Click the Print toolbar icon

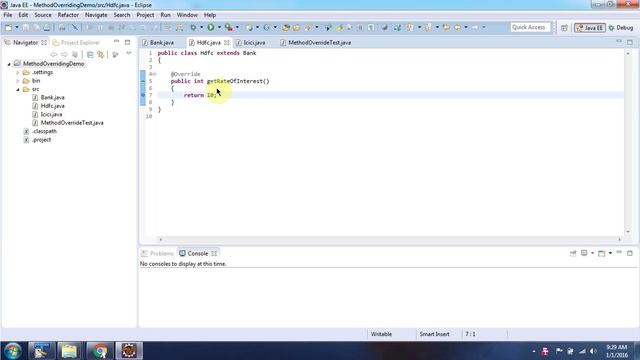pyautogui.click(x=47, y=27)
